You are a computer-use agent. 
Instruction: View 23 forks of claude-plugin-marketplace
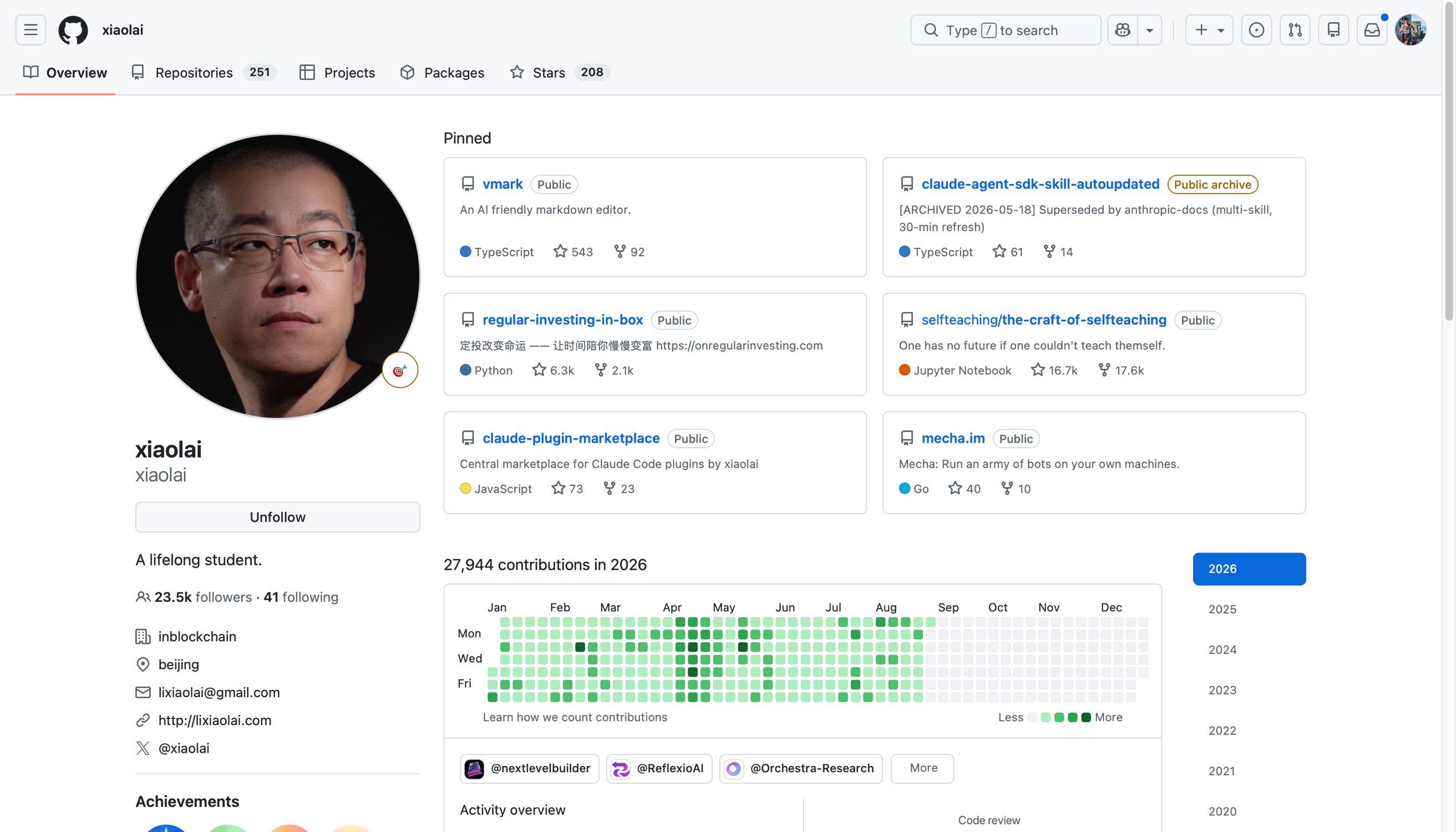click(619, 489)
